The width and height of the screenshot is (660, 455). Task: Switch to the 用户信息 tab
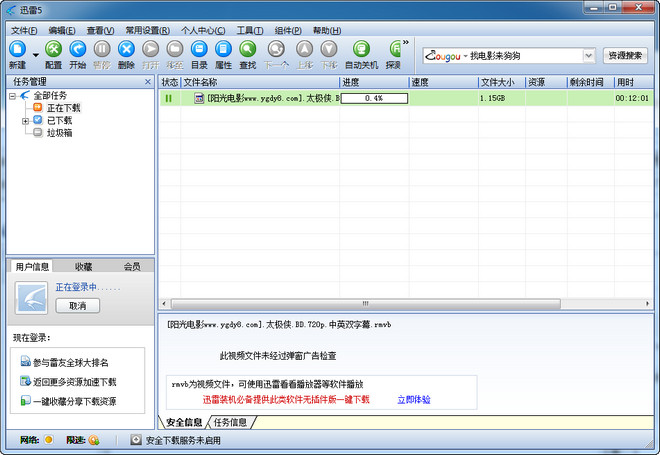[32, 266]
